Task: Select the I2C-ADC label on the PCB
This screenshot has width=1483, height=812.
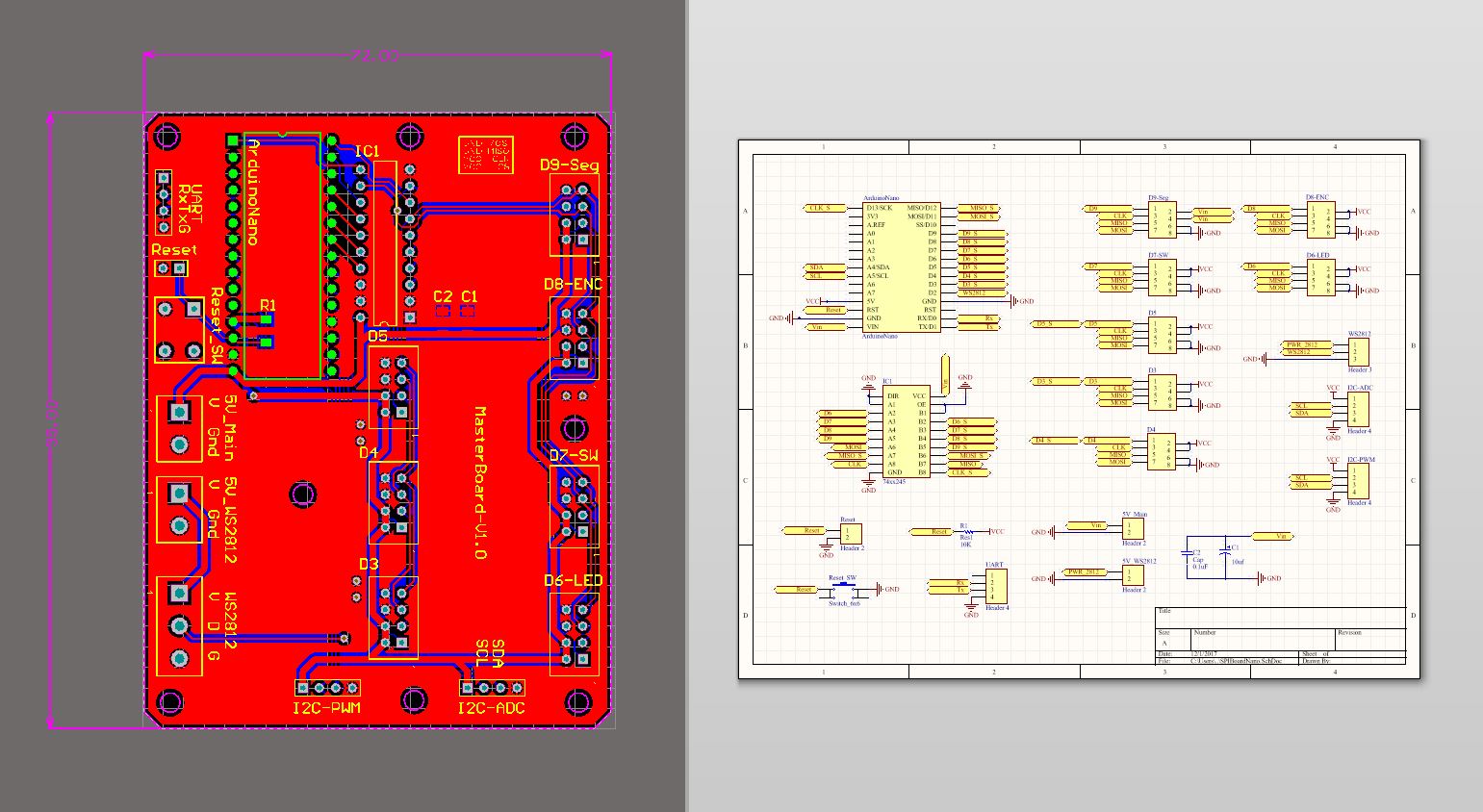Action: 491,708
